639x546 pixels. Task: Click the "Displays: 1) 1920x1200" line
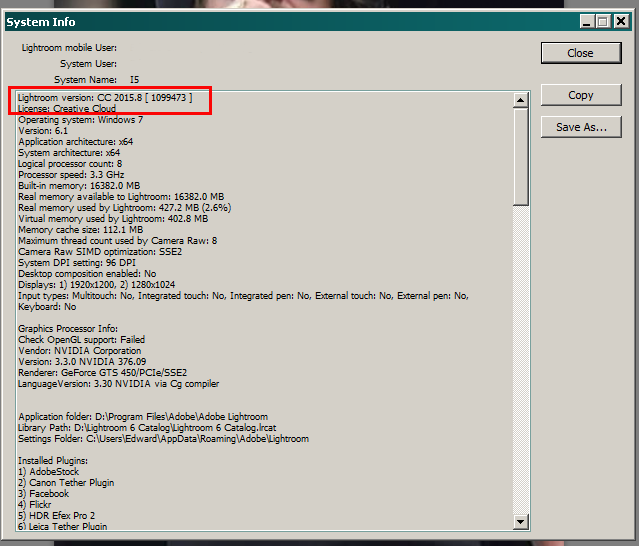(x=96, y=285)
